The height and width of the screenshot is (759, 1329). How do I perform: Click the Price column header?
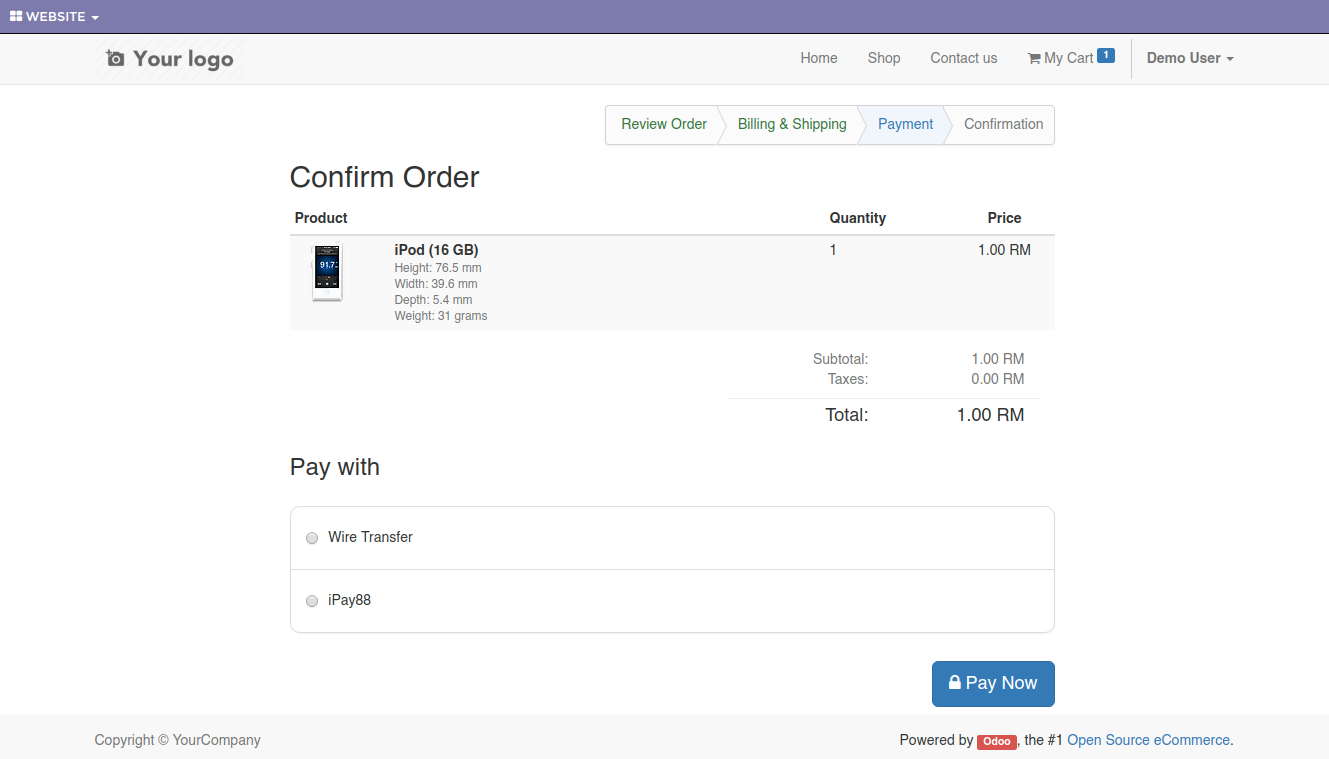1004,218
